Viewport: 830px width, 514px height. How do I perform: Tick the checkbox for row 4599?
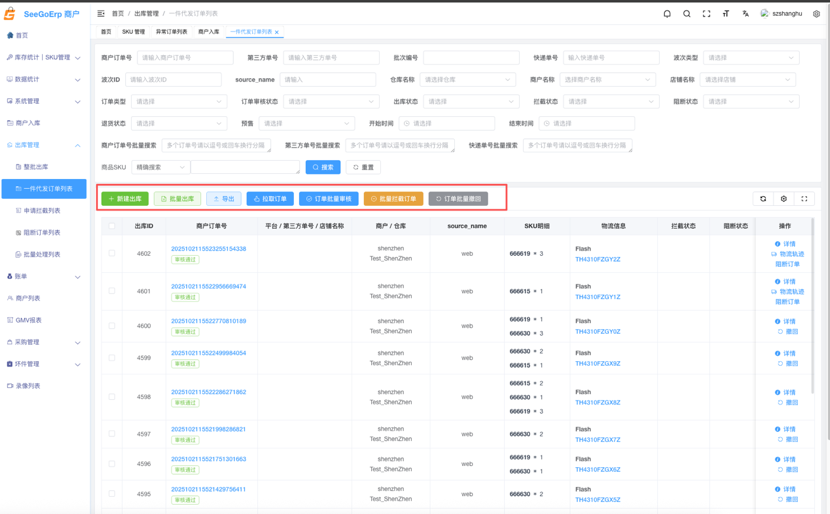pos(112,358)
